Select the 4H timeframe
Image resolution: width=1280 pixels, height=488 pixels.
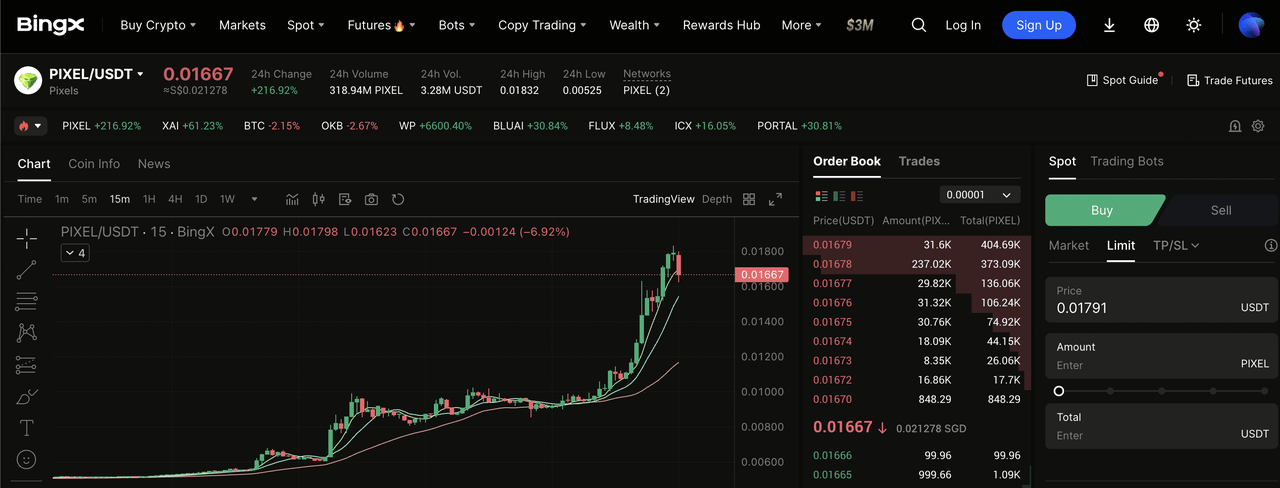pyautogui.click(x=175, y=199)
